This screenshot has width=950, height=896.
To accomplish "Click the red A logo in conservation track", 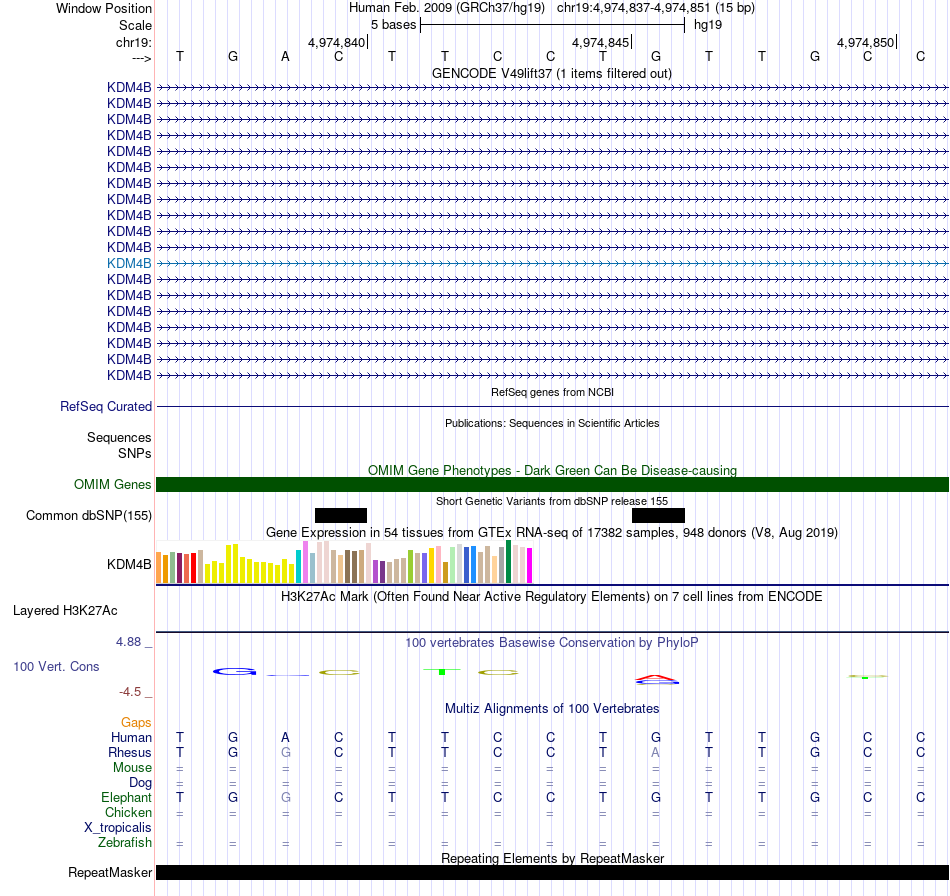I will [x=657, y=678].
